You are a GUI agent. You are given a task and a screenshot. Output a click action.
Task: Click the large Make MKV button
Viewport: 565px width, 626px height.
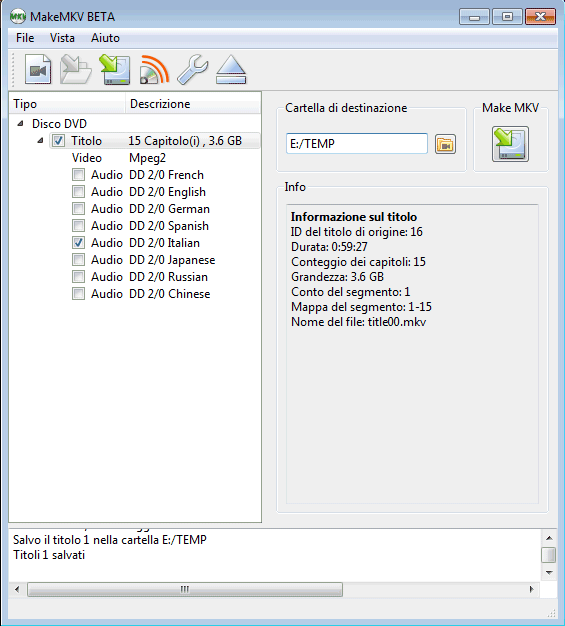(510, 144)
